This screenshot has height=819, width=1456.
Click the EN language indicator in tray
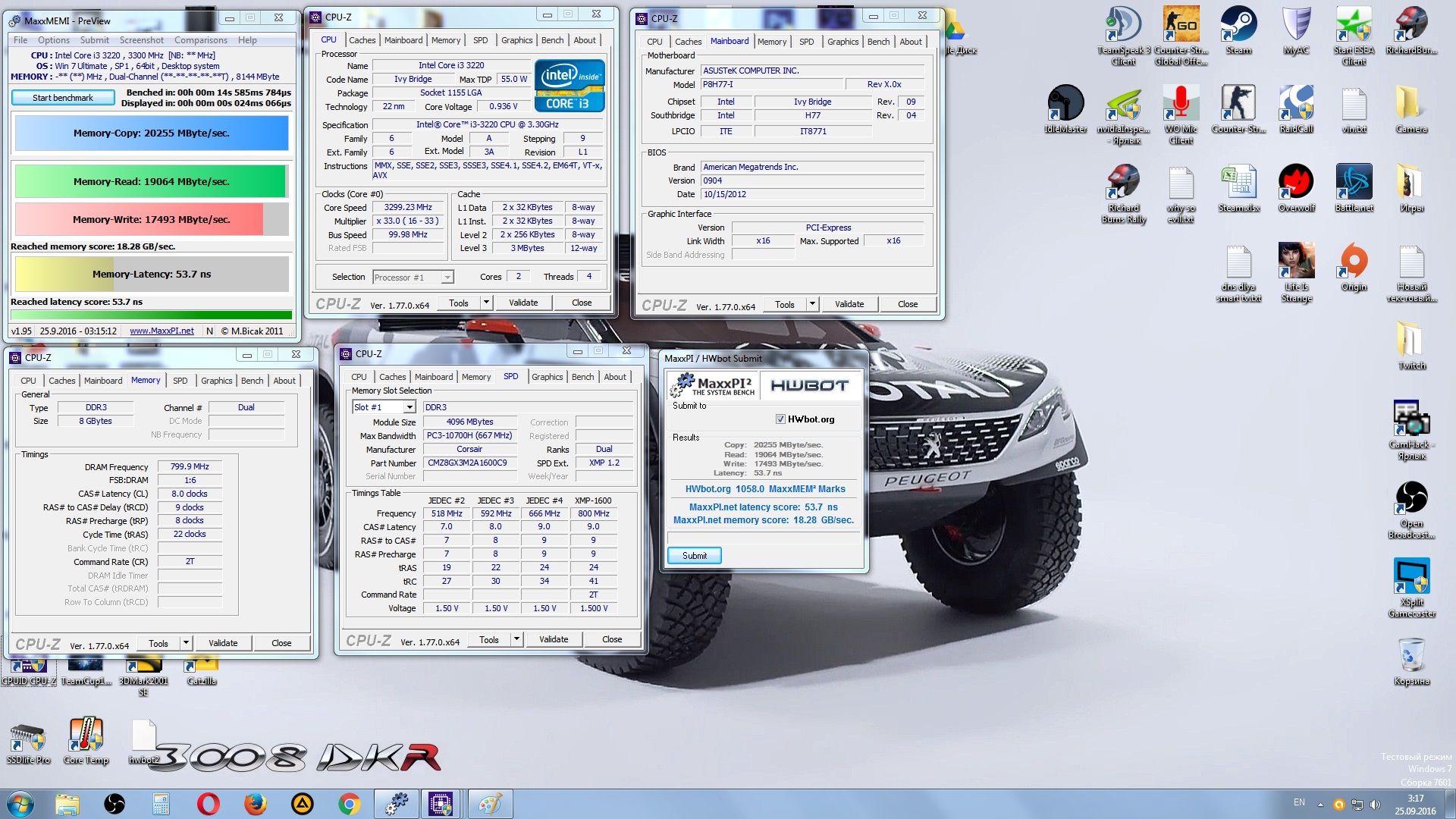click(1299, 802)
